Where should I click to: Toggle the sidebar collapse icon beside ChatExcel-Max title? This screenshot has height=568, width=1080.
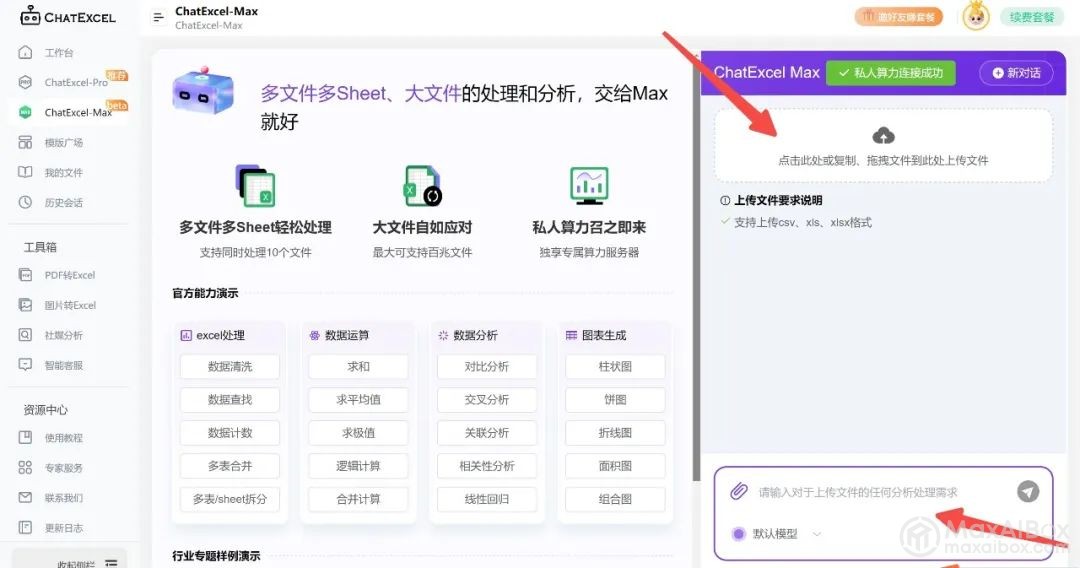(x=158, y=17)
